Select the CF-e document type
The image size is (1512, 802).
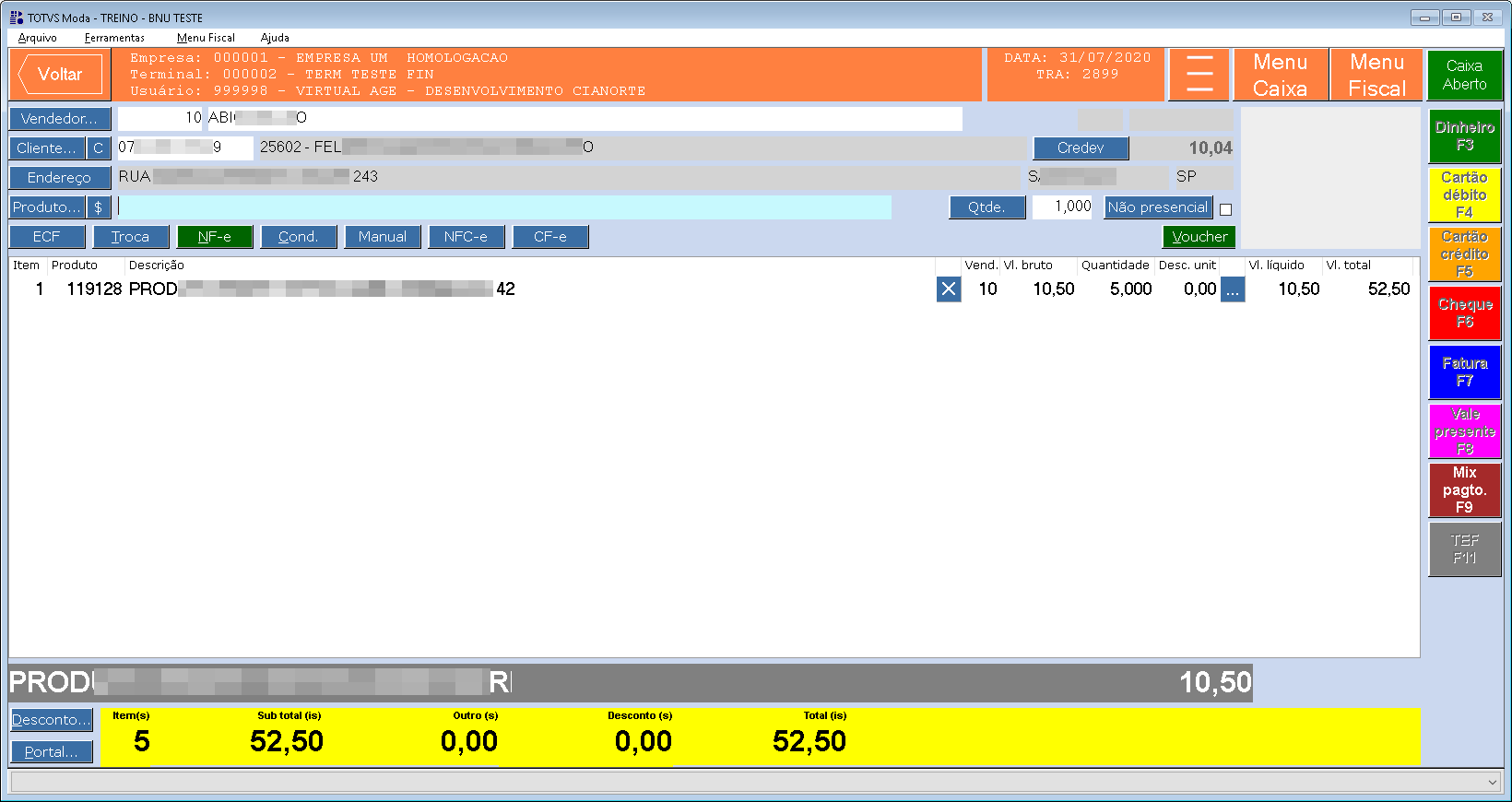[550, 237]
